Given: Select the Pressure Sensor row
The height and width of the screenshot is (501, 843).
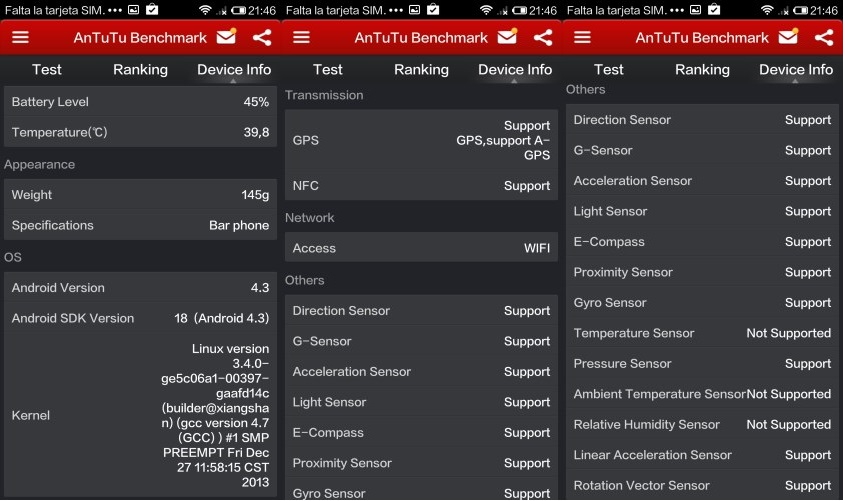Looking at the screenshot, I should coord(702,364).
